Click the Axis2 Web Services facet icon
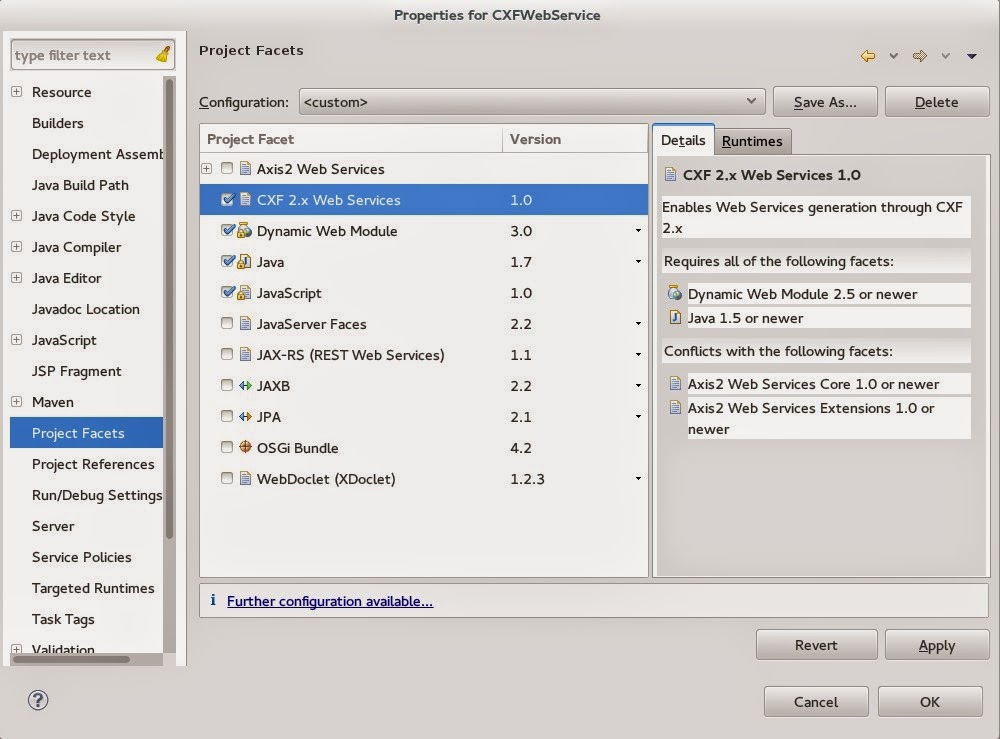The height and width of the screenshot is (739, 1000). 245,168
